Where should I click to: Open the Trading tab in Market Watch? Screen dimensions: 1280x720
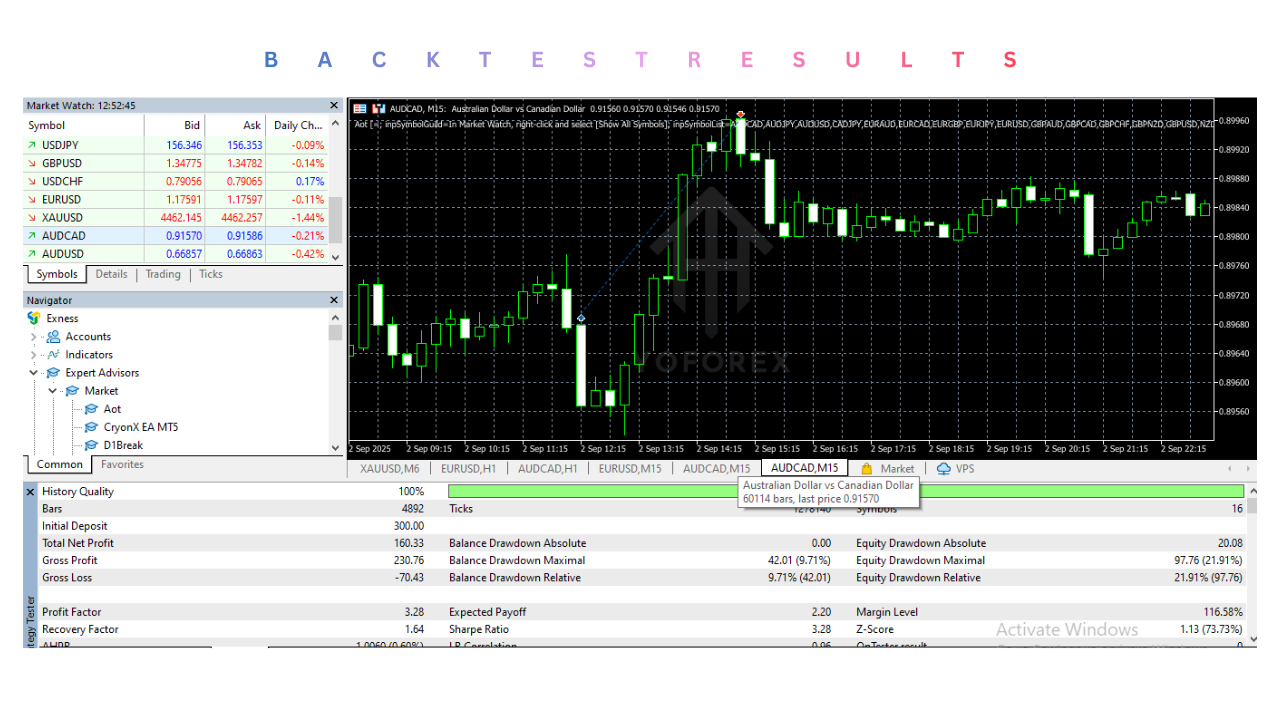click(162, 274)
